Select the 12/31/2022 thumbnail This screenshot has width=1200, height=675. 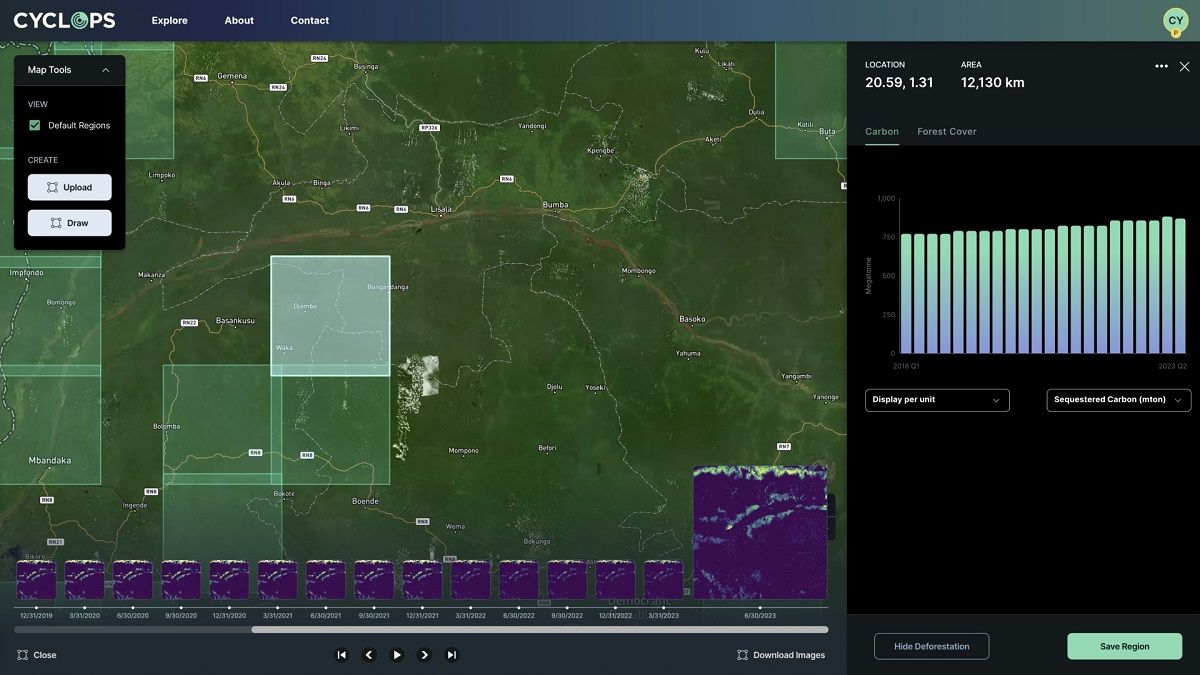click(x=615, y=580)
